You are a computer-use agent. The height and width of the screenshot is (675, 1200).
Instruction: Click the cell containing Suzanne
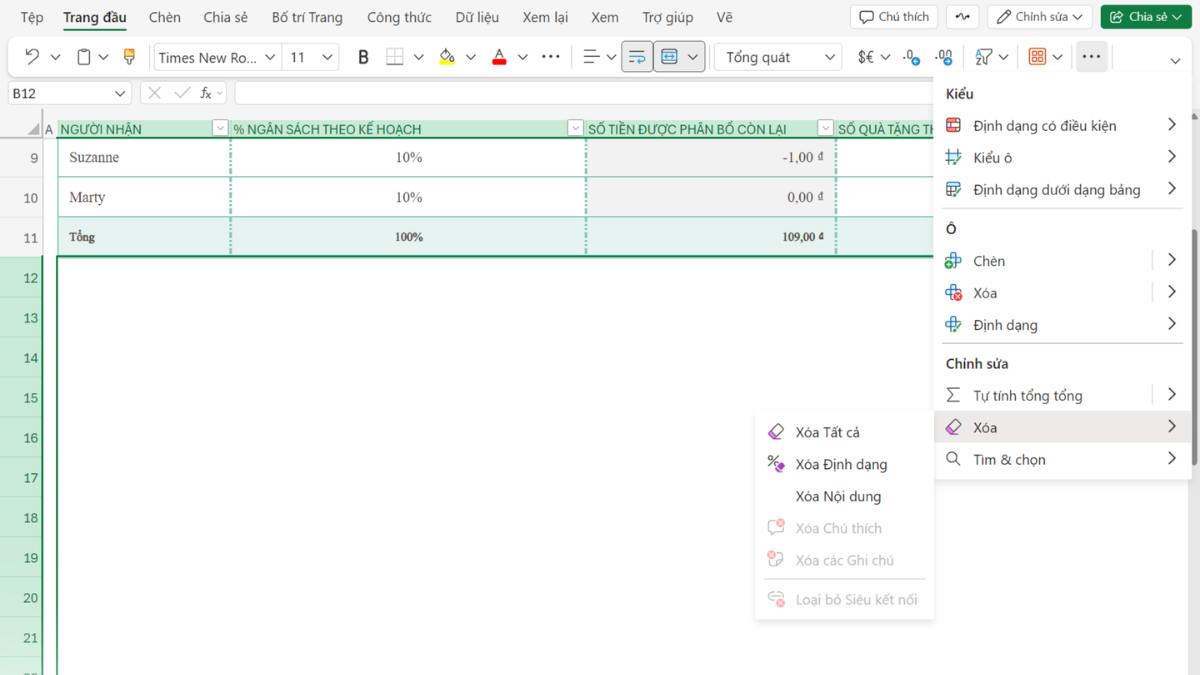(144, 158)
